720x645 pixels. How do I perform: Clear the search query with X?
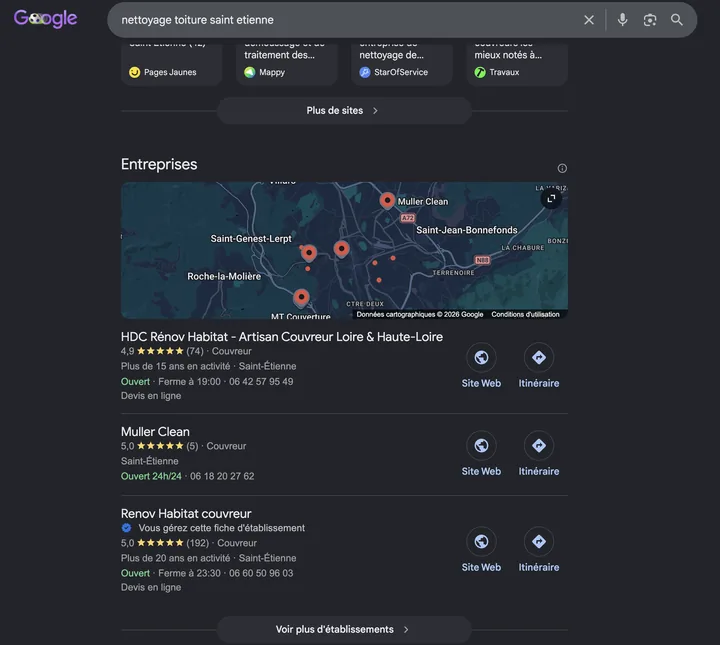click(589, 20)
